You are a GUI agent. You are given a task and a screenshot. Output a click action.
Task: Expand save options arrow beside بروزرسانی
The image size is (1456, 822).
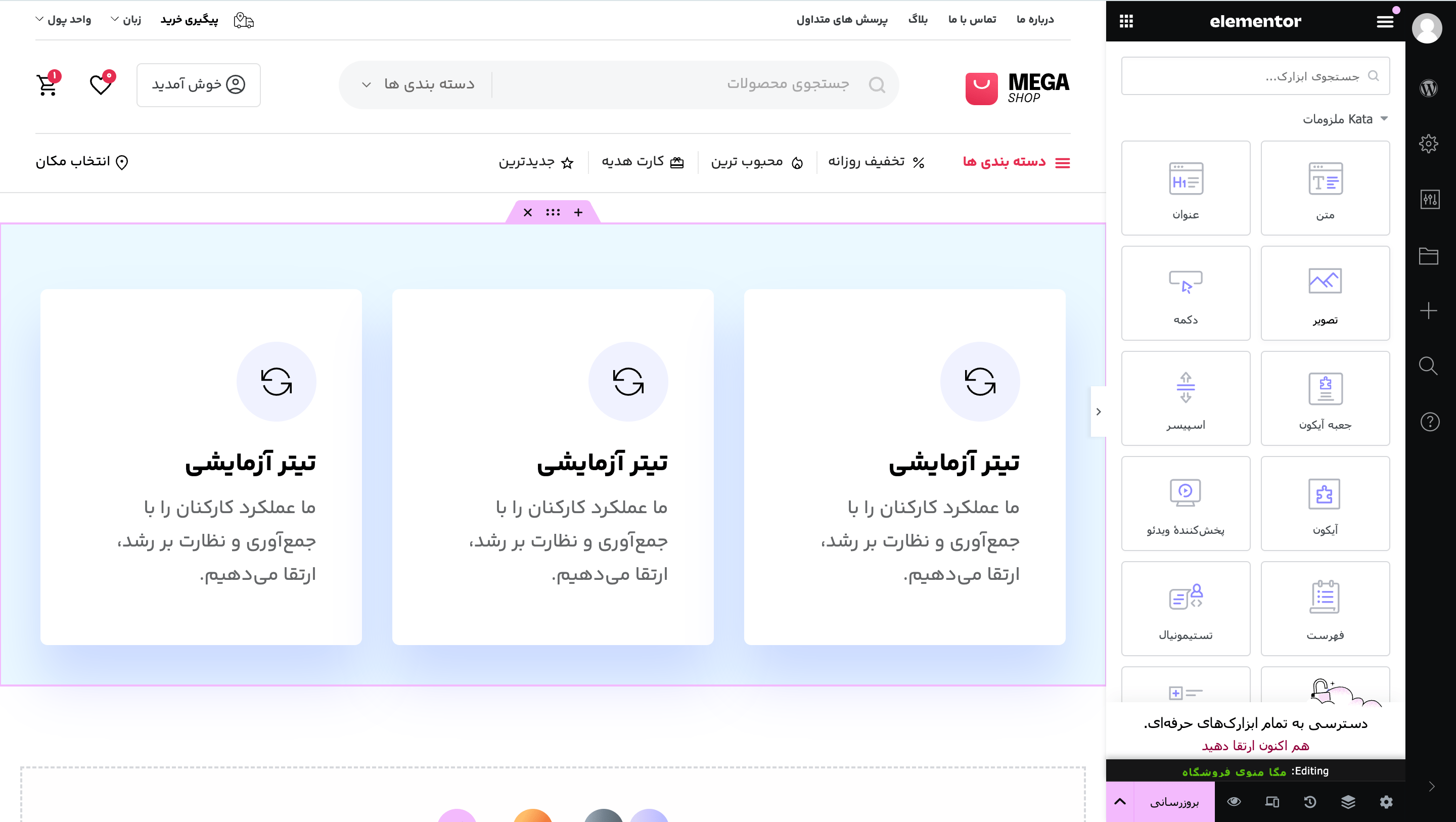point(1120,802)
